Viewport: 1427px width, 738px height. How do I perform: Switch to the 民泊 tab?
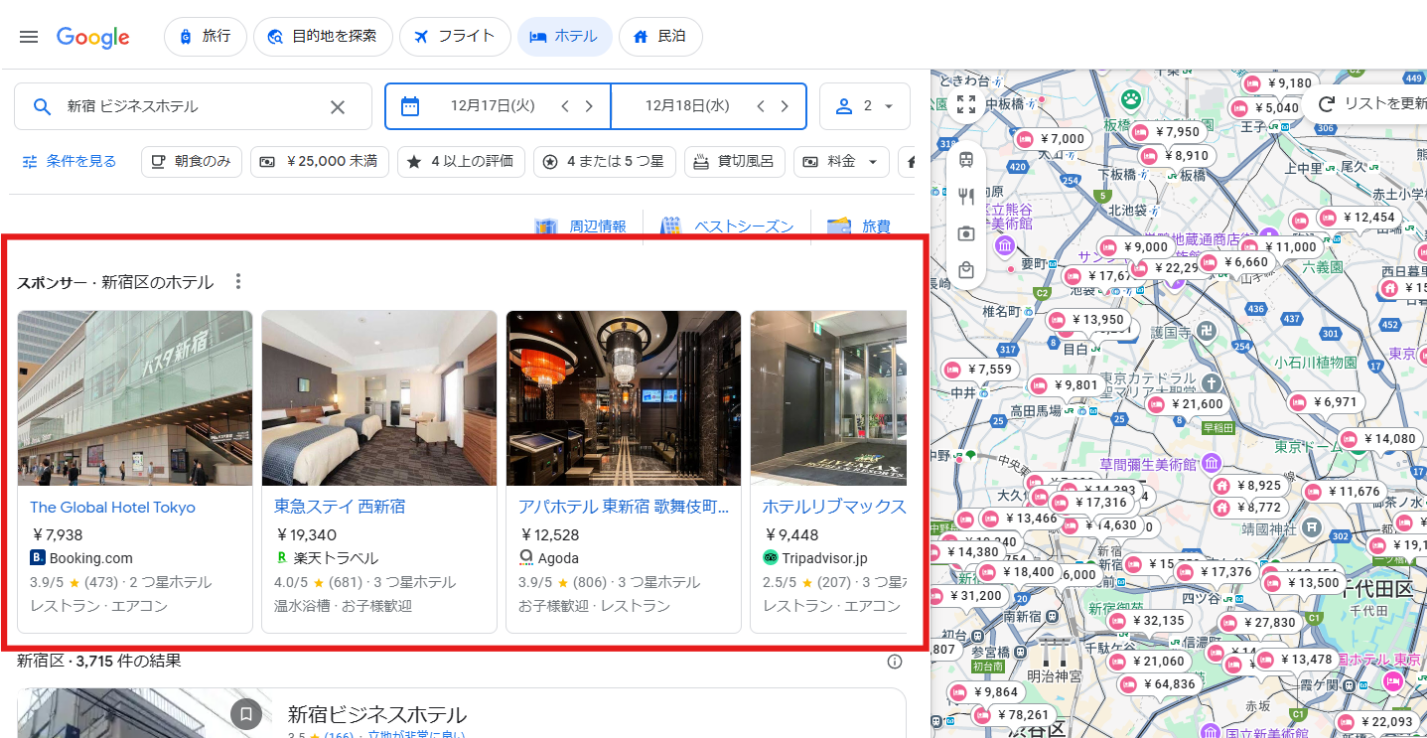pos(661,36)
